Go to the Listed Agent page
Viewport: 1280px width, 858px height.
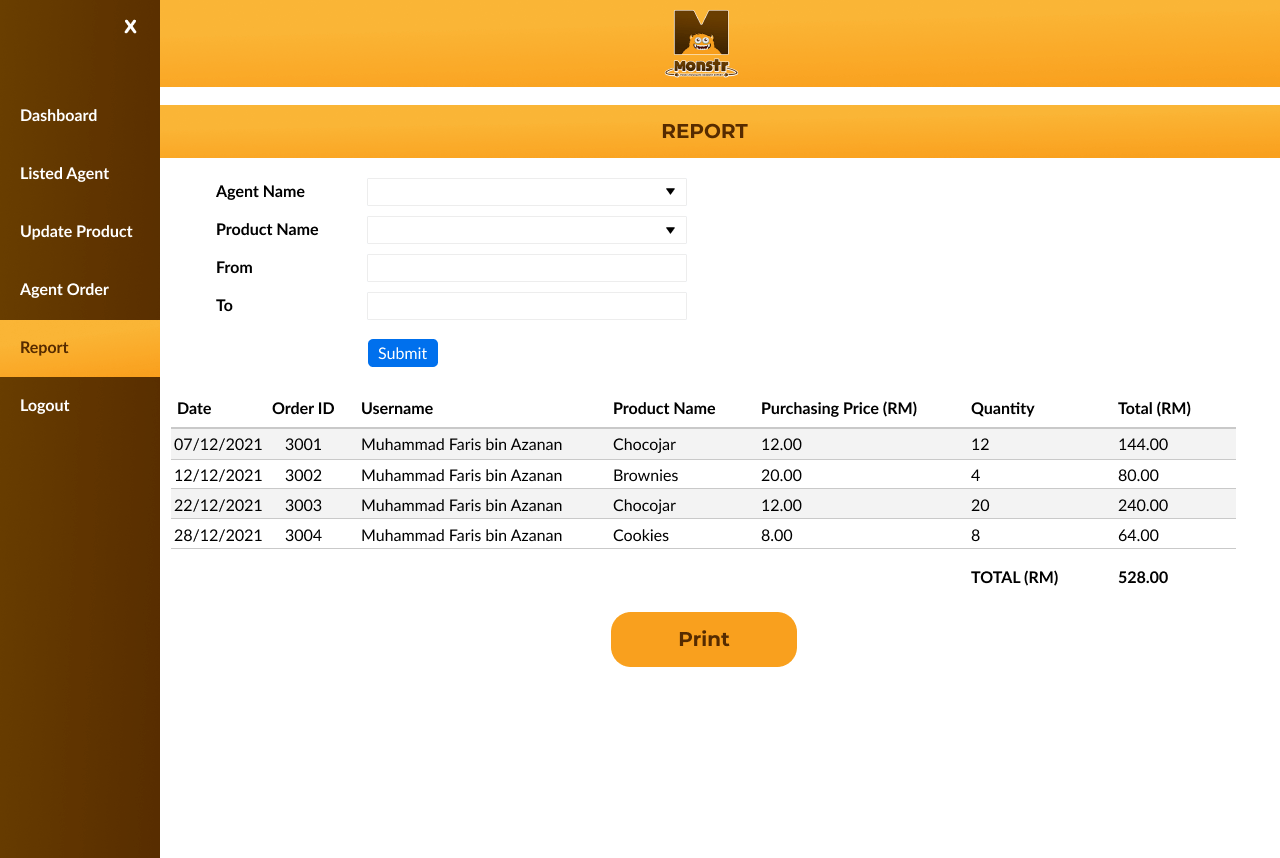click(x=65, y=174)
